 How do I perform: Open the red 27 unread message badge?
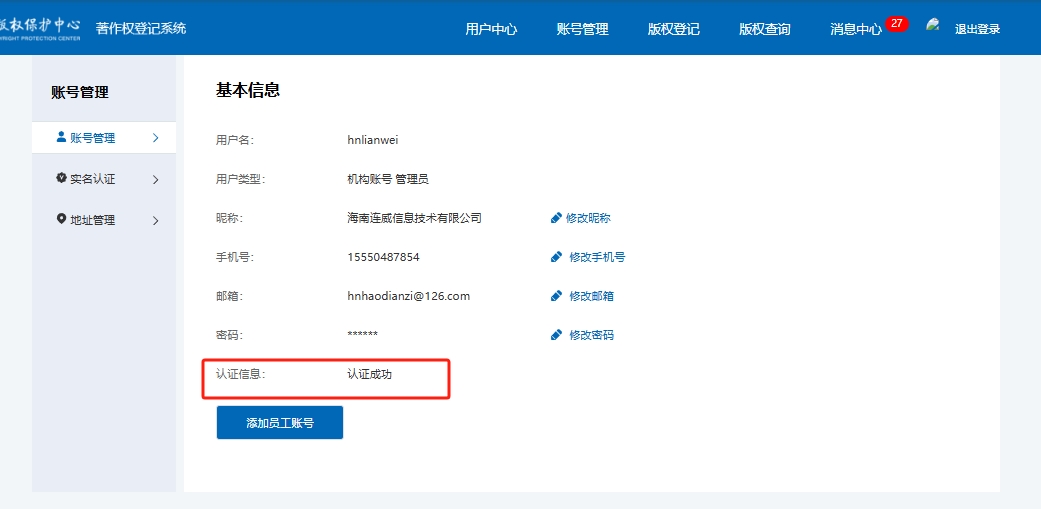click(897, 23)
